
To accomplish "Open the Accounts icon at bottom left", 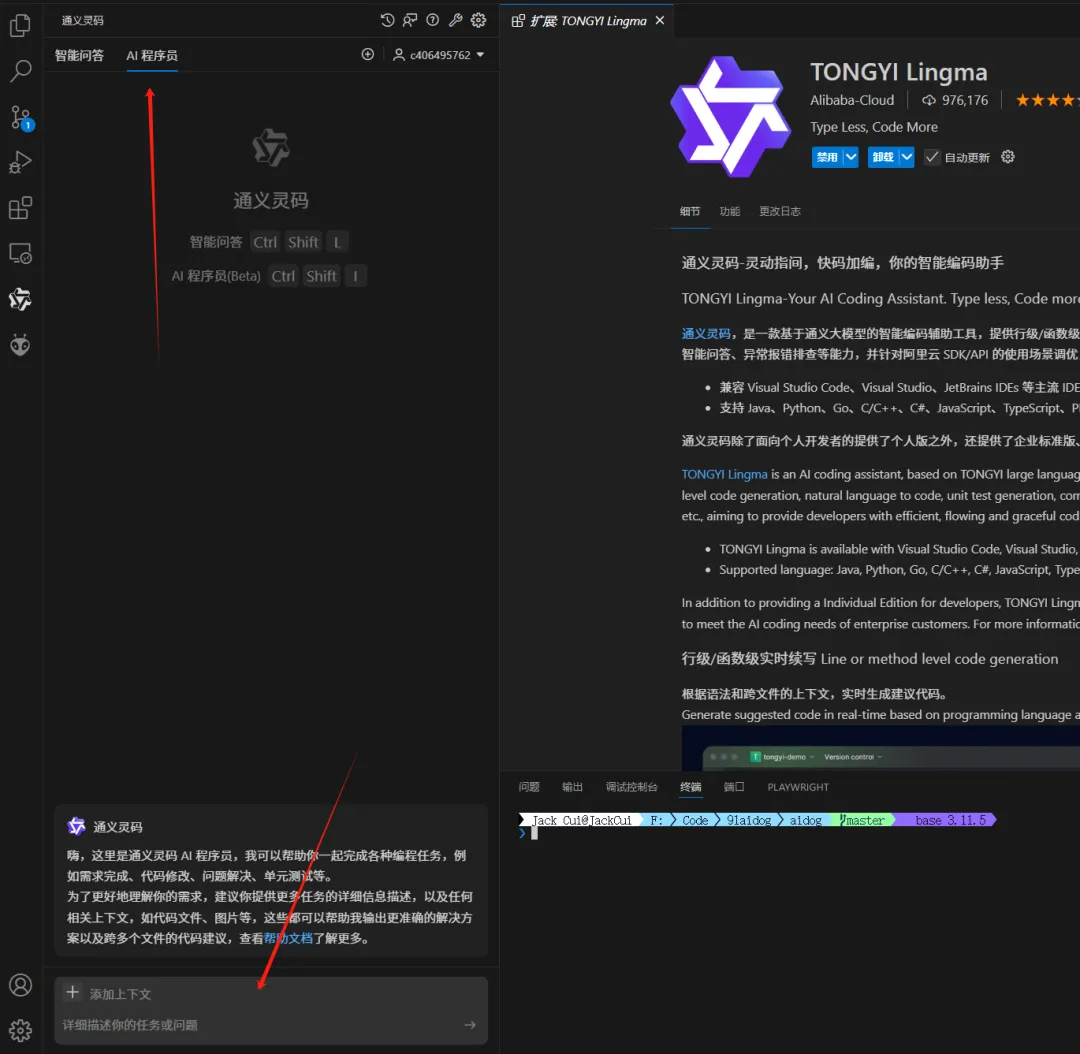I will coord(21,985).
